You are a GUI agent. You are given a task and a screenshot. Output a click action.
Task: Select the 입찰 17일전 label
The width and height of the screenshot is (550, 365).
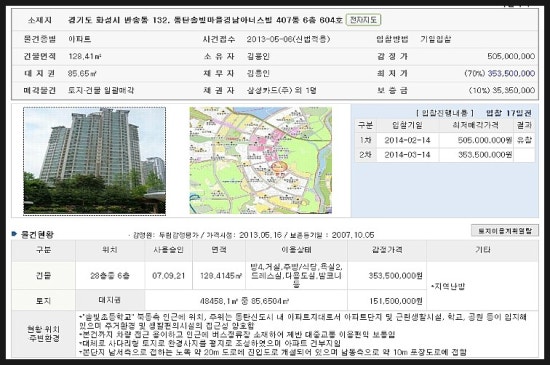(x=509, y=113)
